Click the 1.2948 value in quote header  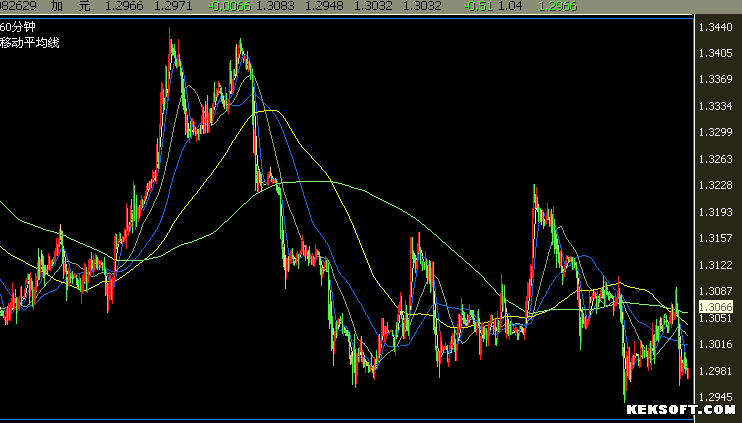(x=324, y=6)
